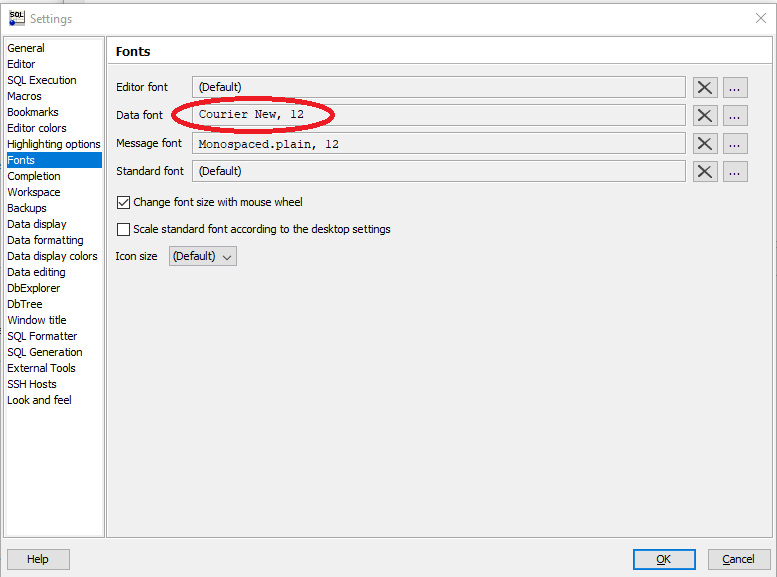Screen dimensions: 777x577
Task: Open the Completion settings page
Action: coord(54,176)
